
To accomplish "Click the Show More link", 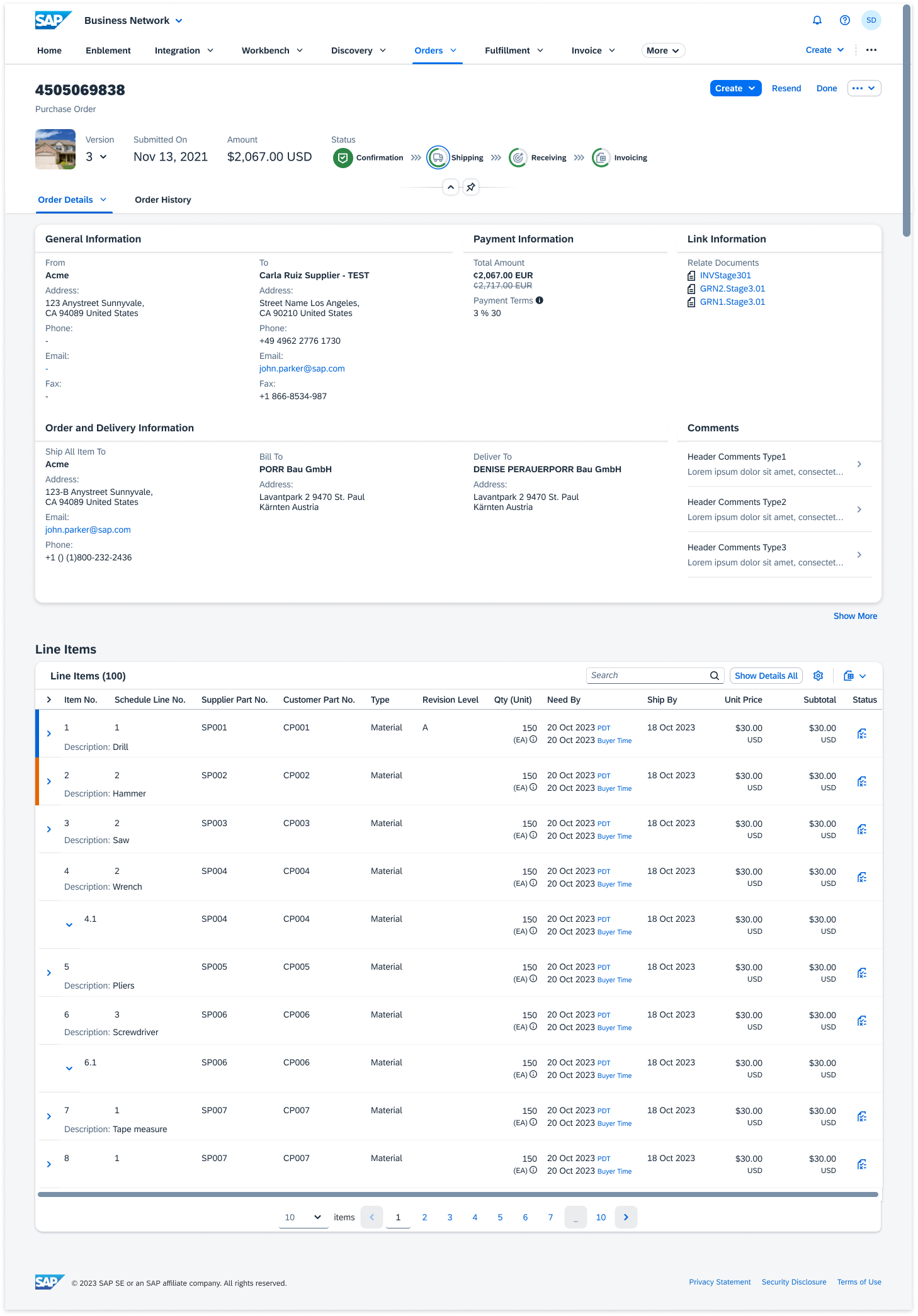I will point(855,616).
